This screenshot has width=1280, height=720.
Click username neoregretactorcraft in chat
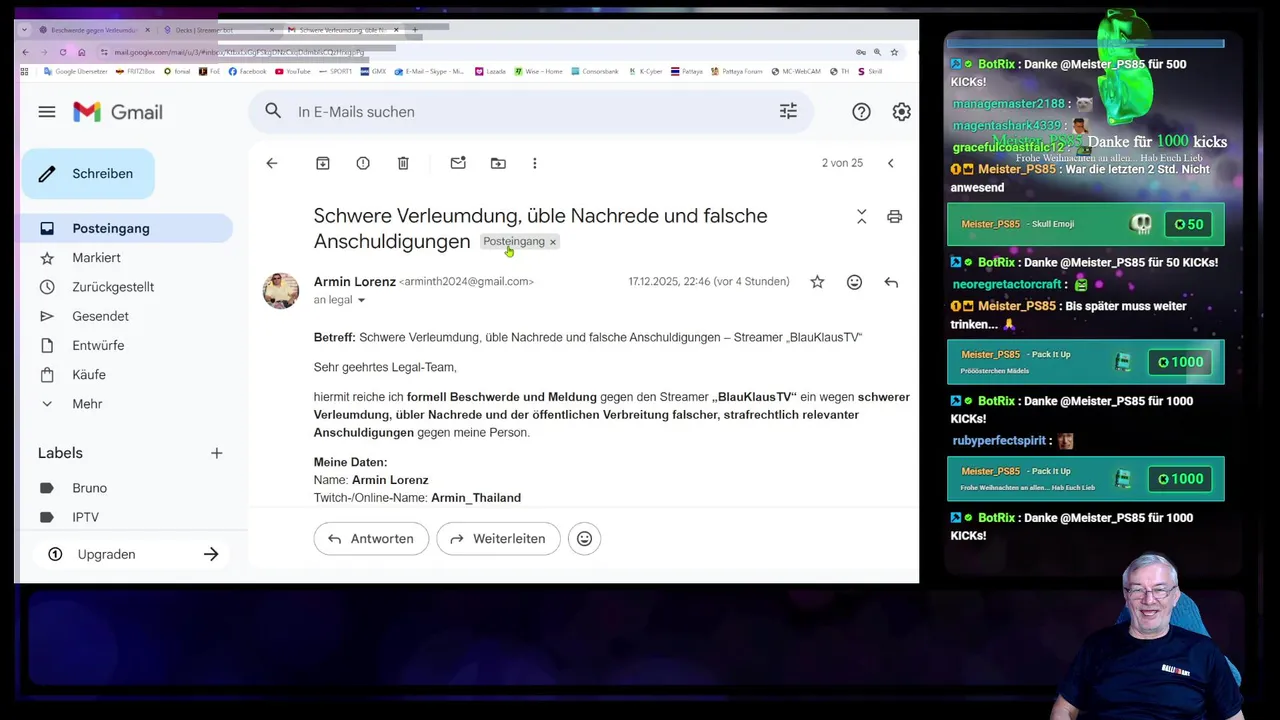[1007, 284]
